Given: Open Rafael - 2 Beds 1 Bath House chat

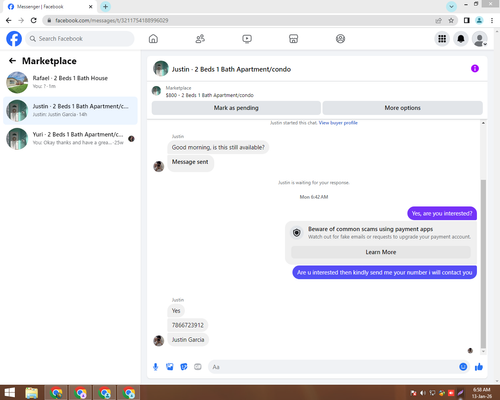Looking at the screenshot, I should 70,82.
